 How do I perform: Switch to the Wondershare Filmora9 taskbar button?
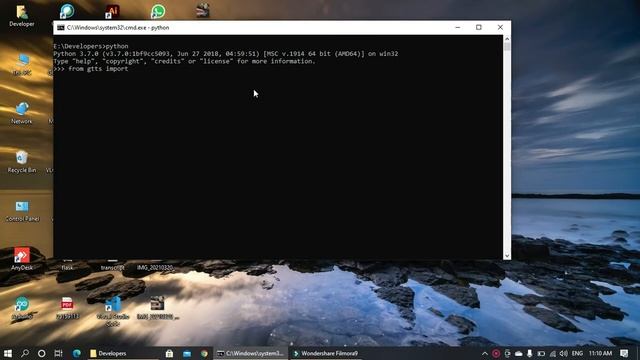(327, 353)
